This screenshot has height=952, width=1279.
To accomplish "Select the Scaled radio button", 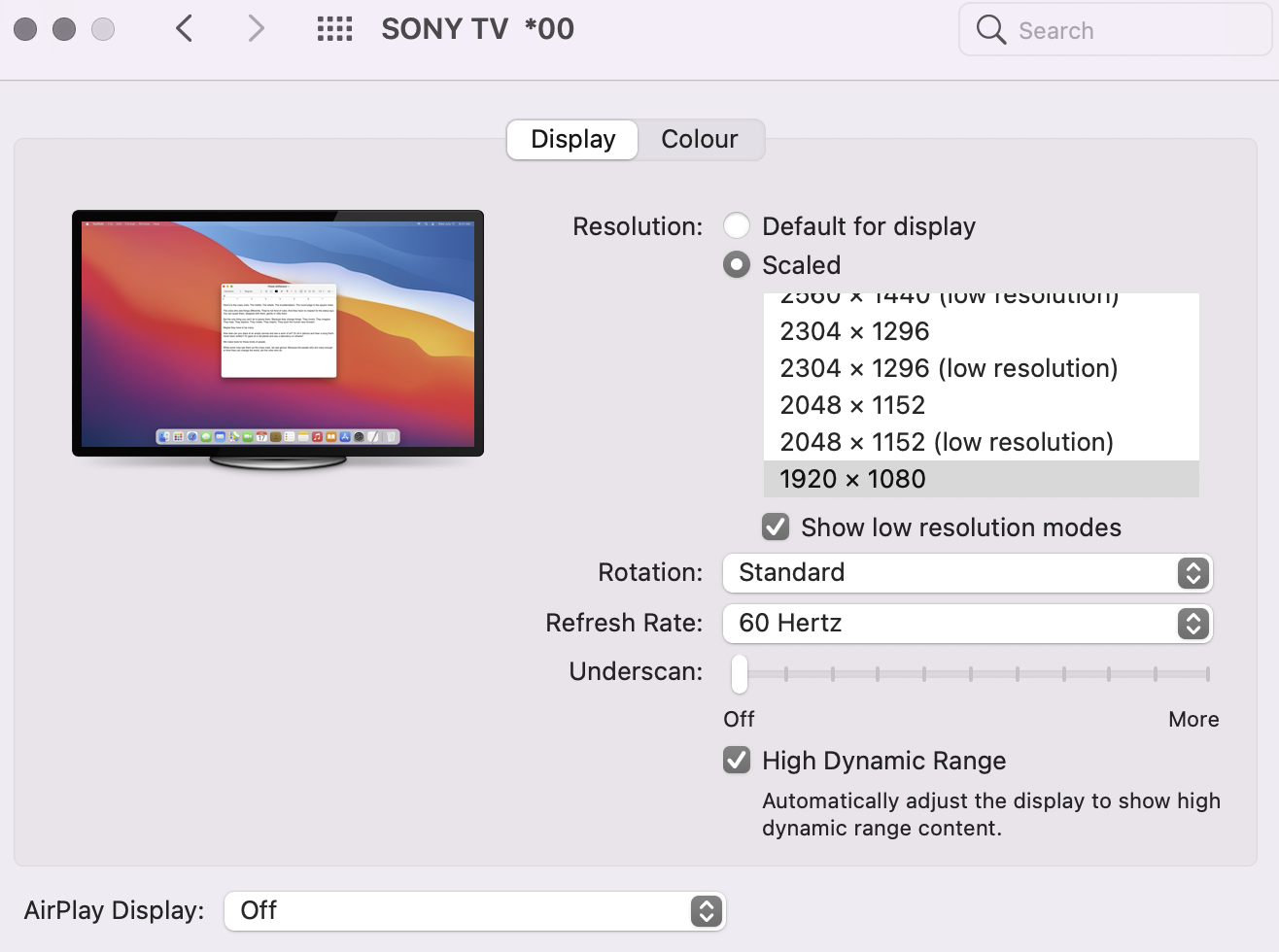I will (737, 264).
